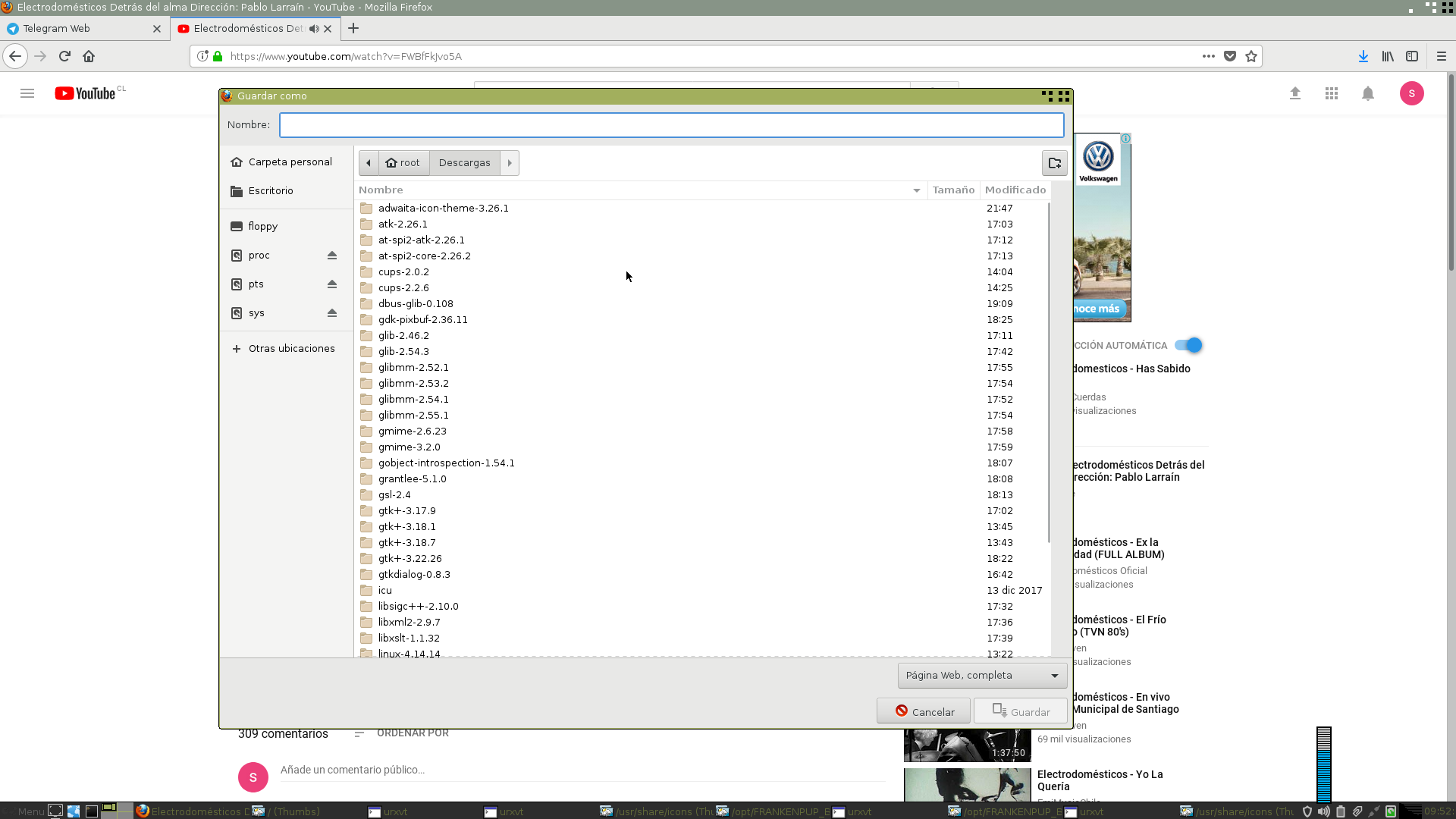Click the file list vertical scrollbar

click(1049, 372)
